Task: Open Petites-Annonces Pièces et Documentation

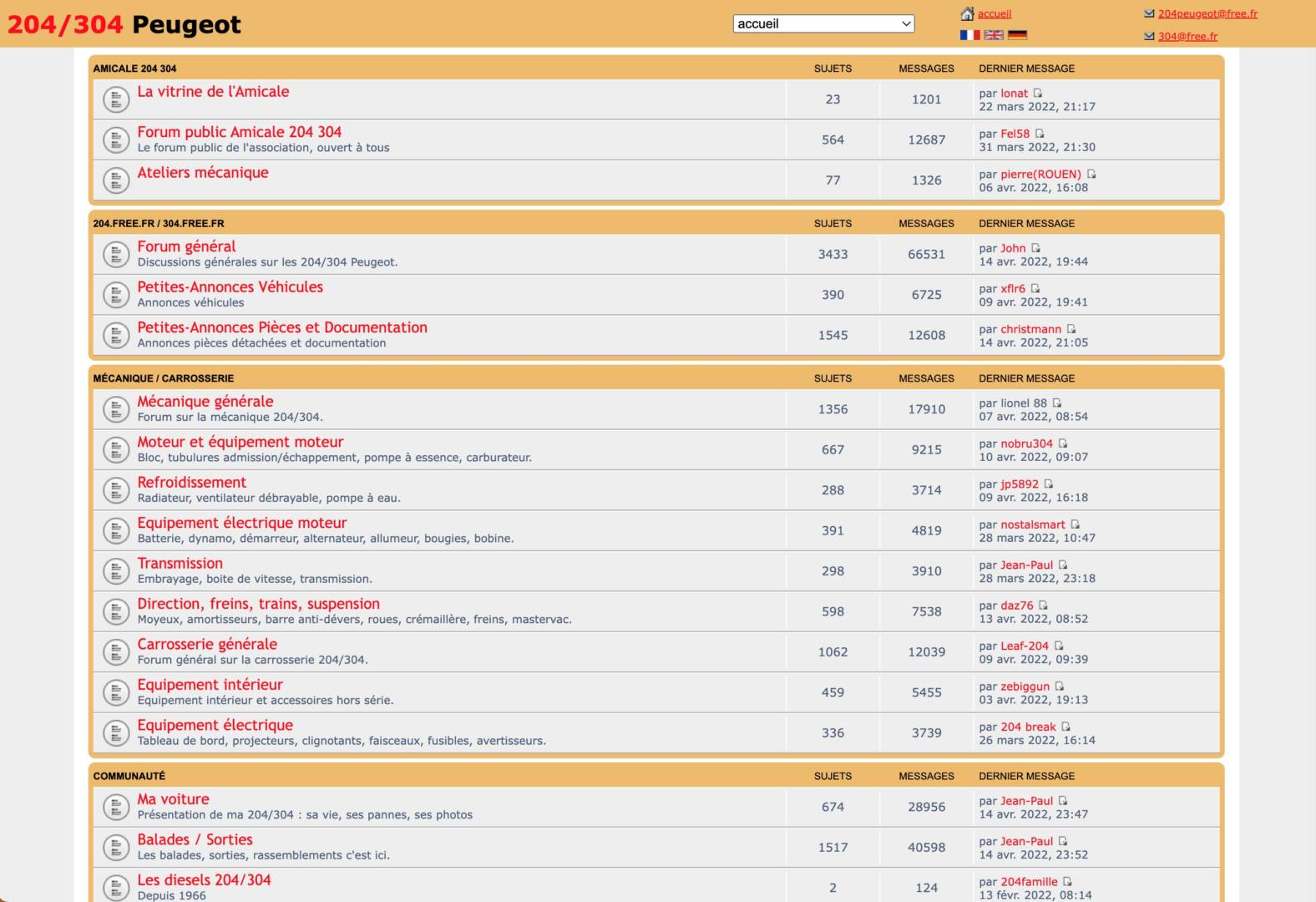Action: 282,327
